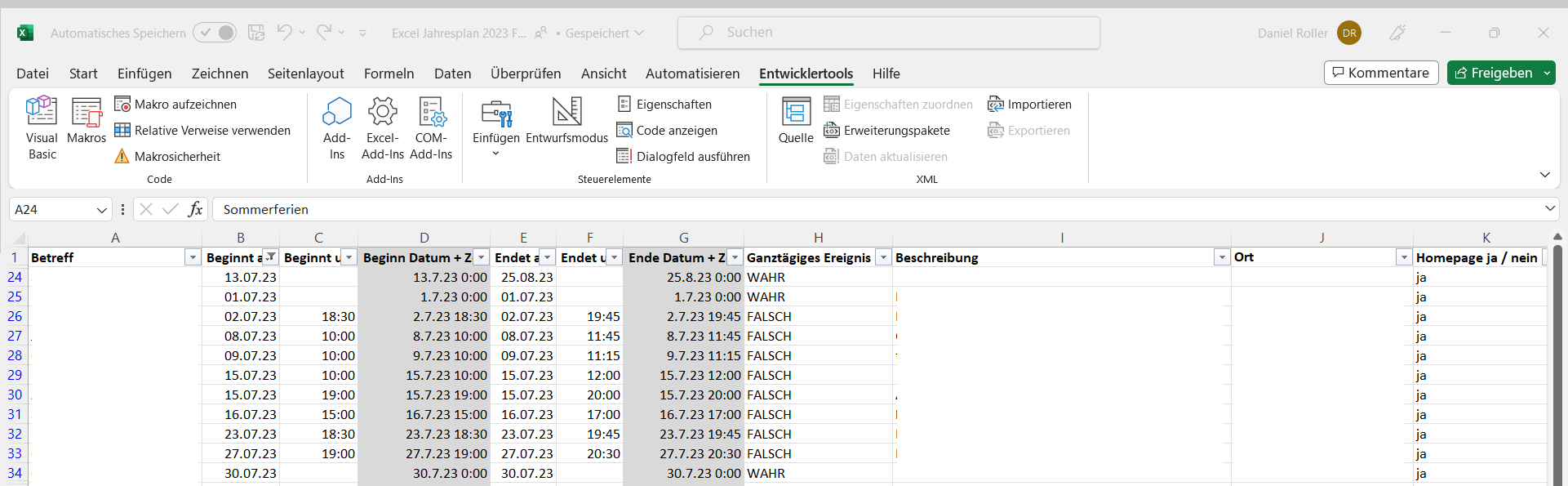The height and width of the screenshot is (486, 1568).
Task: Start Makro aufzeichnen
Action: pyautogui.click(x=175, y=104)
